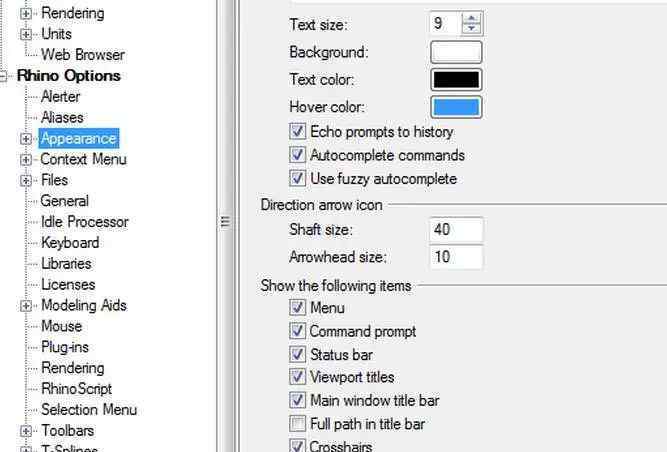Open the Hover color swatch
667x452 pixels.
(x=456, y=107)
